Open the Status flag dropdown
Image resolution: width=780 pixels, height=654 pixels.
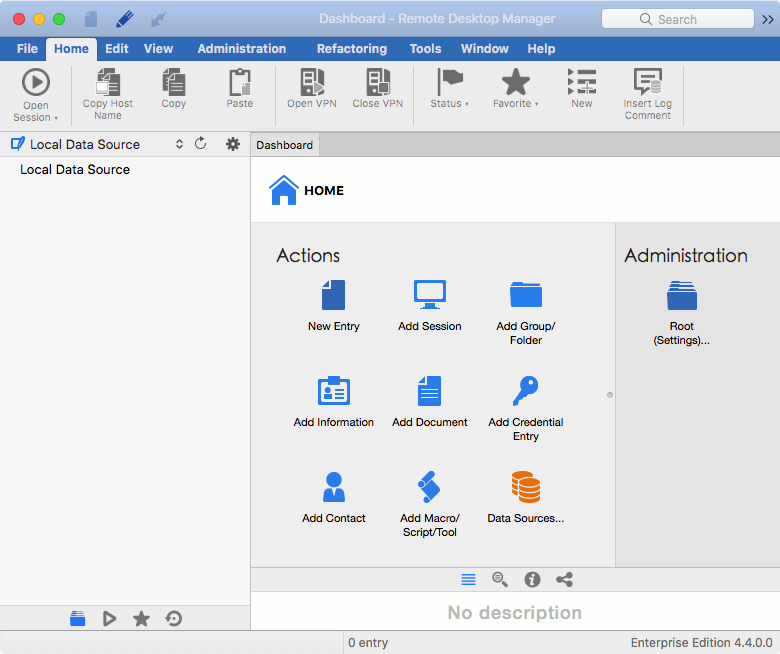(449, 89)
